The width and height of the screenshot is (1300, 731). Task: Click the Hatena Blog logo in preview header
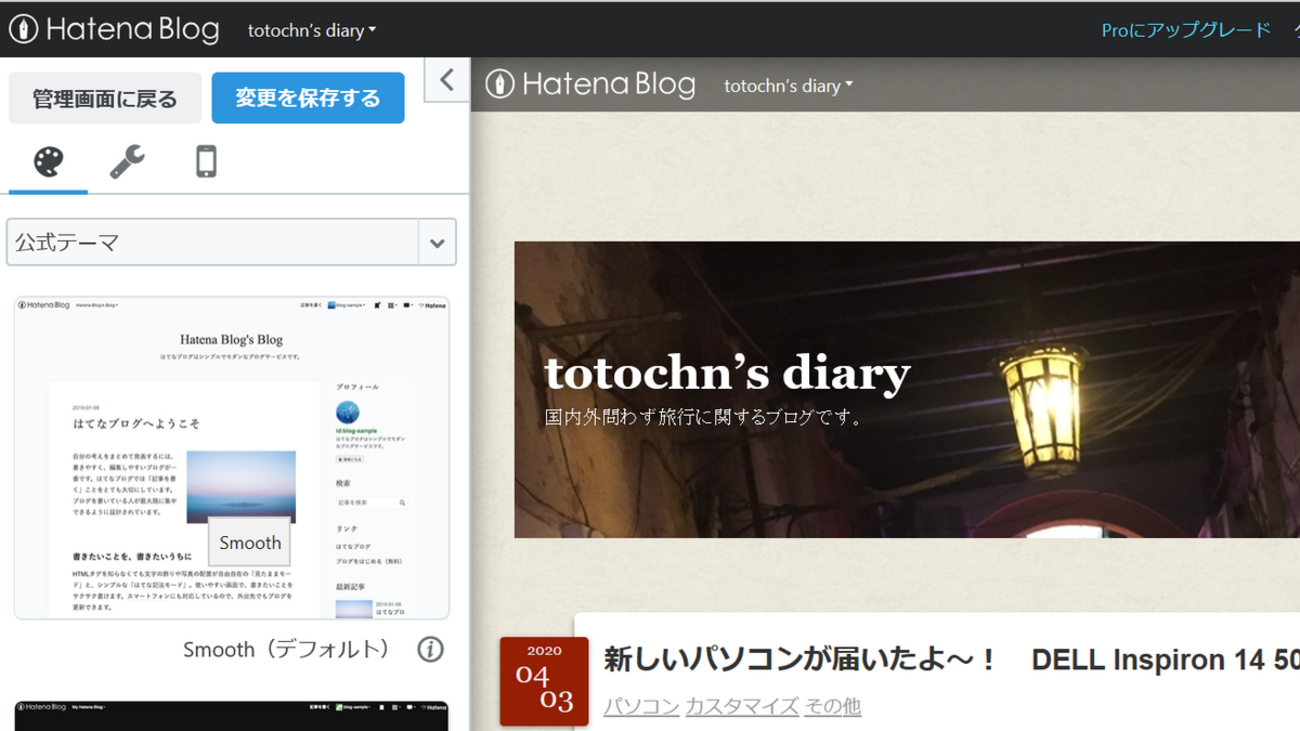click(590, 85)
